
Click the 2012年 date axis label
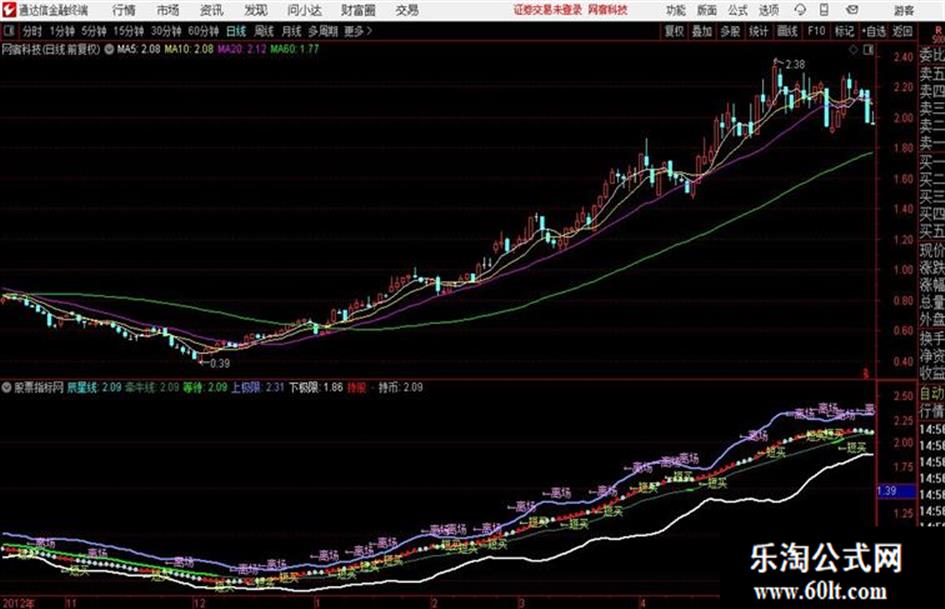click(x=19, y=603)
